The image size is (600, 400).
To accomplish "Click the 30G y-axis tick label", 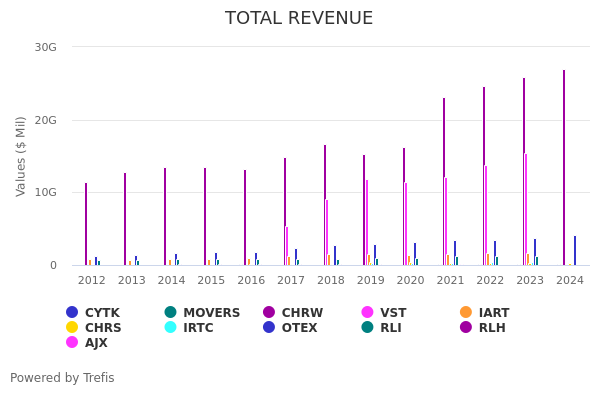I will tap(45, 47).
